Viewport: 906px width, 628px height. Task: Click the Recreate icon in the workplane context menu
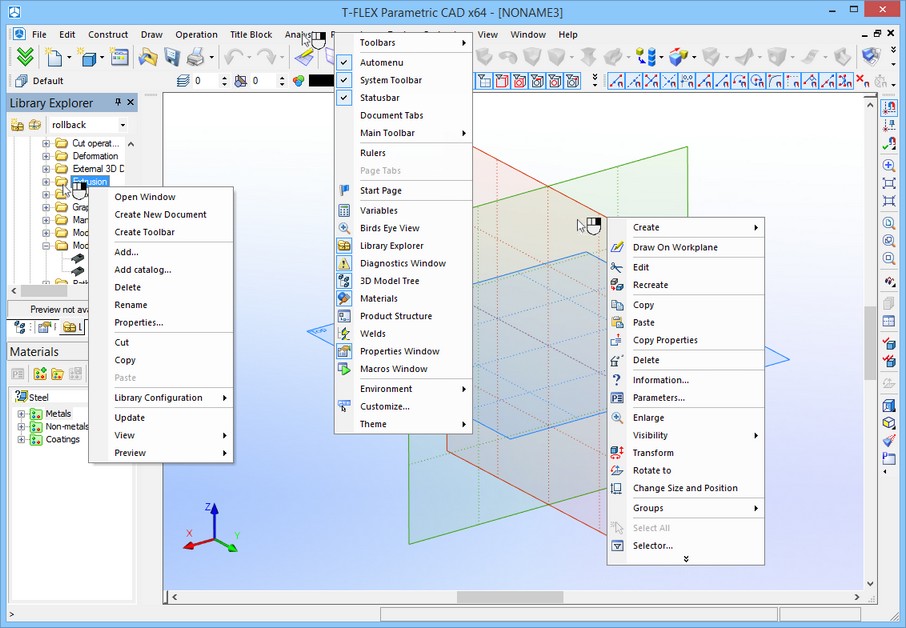pyautogui.click(x=617, y=285)
